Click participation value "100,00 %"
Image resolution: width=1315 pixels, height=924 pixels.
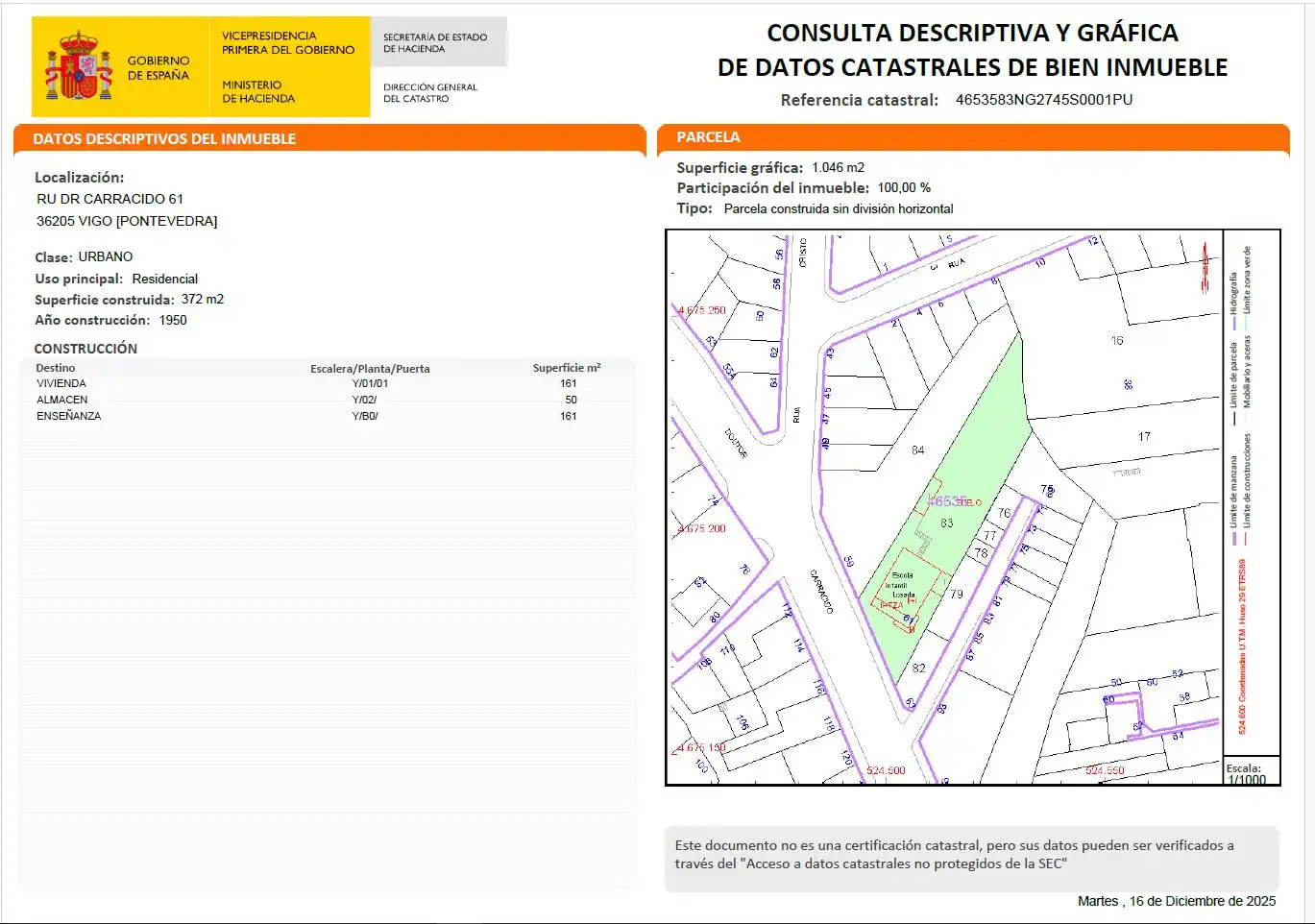[x=904, y=188]
